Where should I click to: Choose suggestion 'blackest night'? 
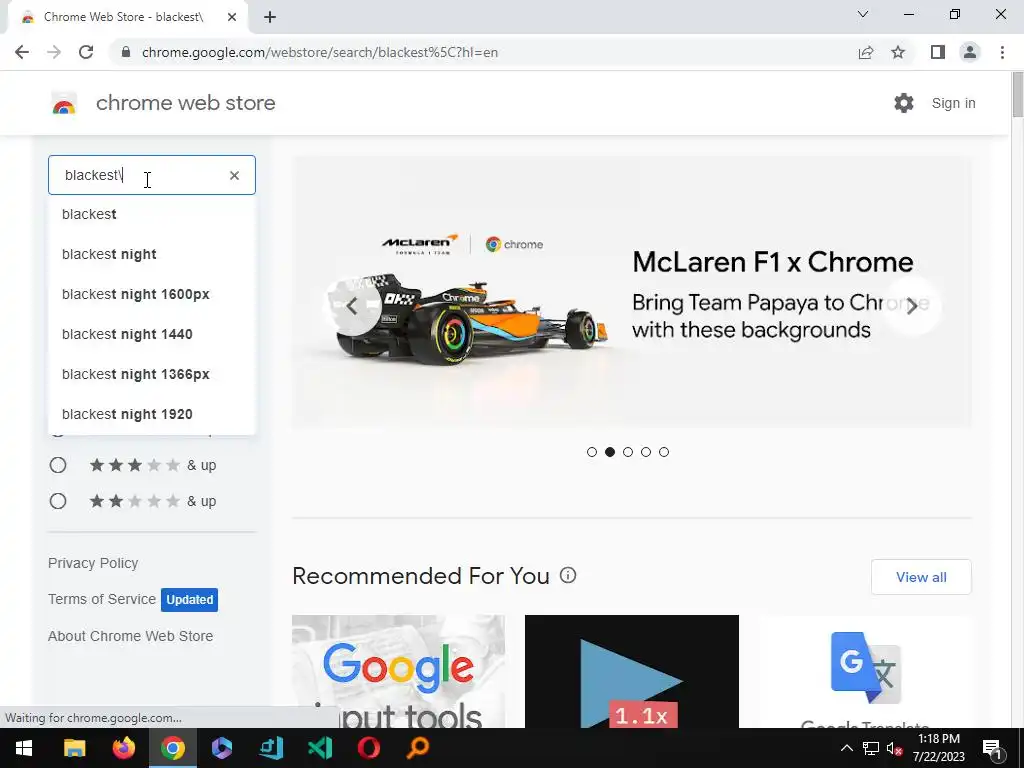(x=152, y=254)
